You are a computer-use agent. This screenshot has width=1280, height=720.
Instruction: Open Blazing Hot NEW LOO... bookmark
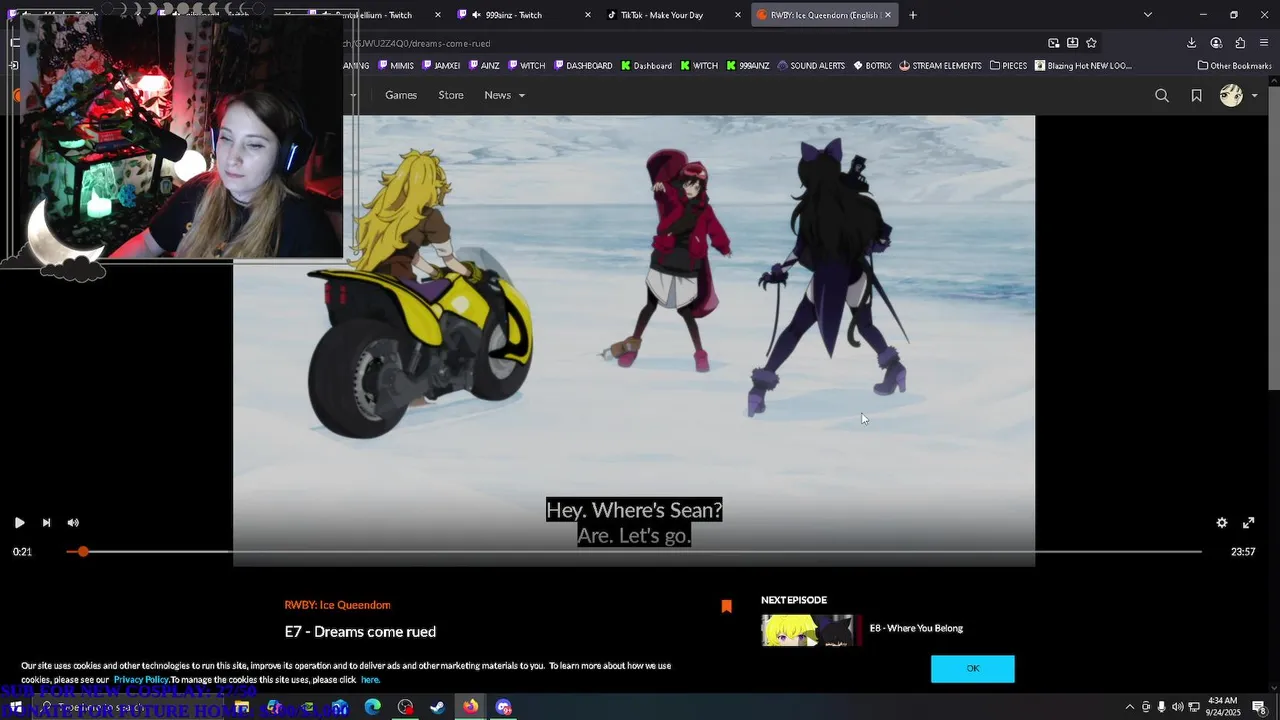[1083, 66]
